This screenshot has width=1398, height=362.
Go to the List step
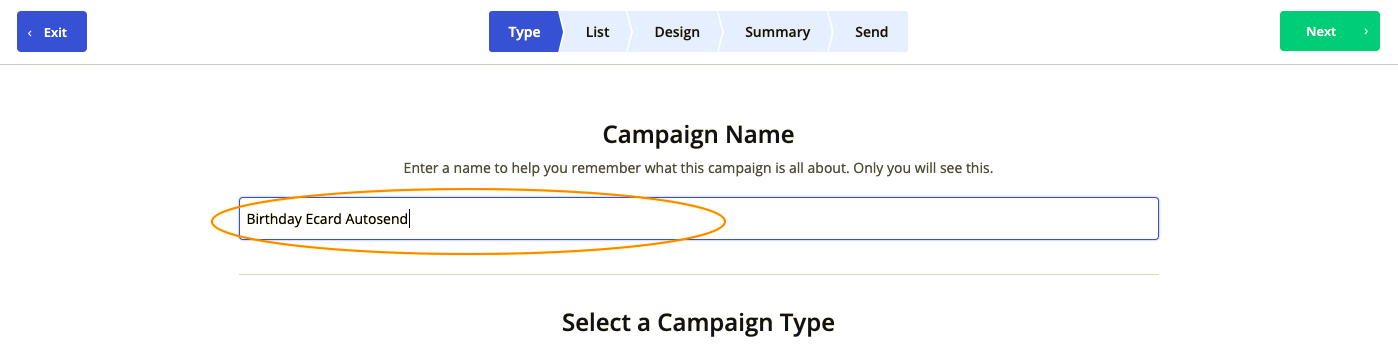tap(597, 32)
